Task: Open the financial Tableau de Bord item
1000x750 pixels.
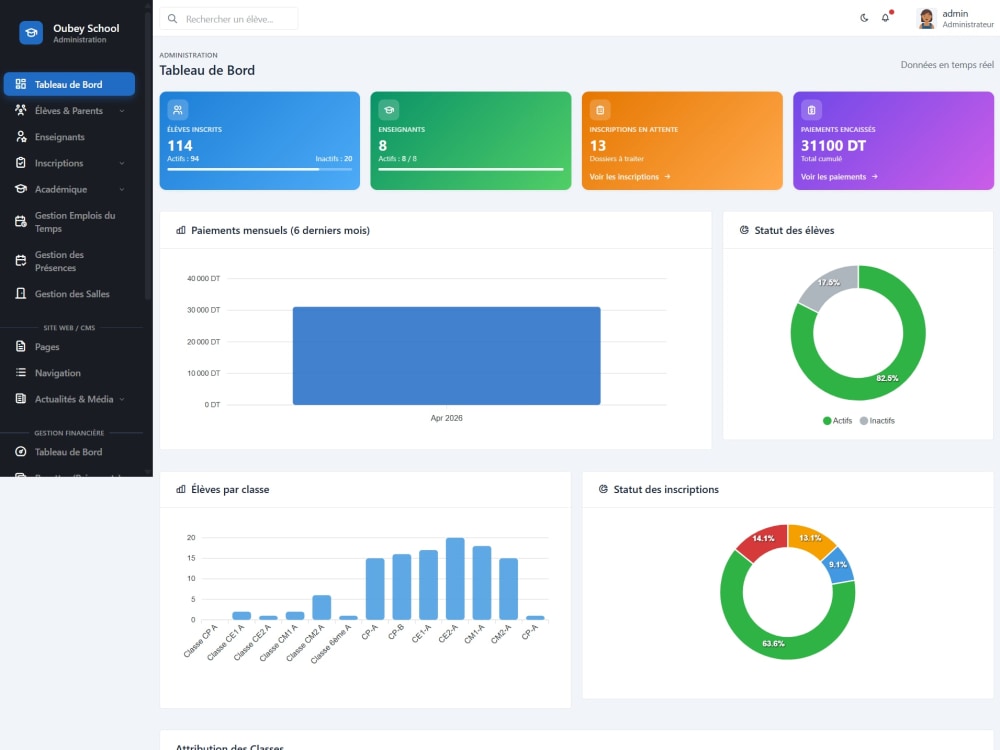Action: pos(69,452)
